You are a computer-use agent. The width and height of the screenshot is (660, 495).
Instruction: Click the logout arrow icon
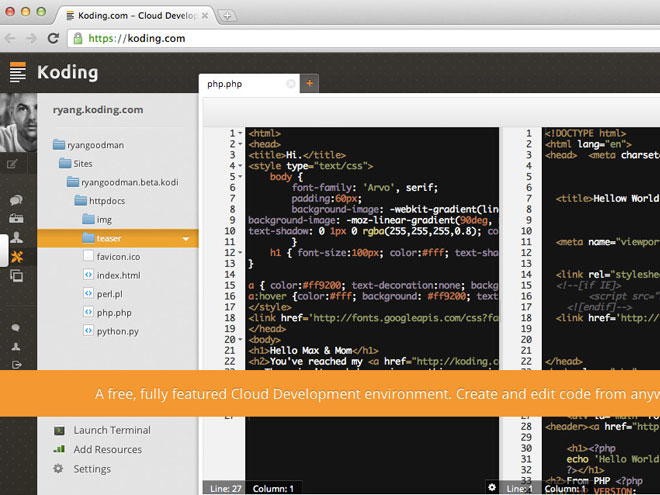16,365
